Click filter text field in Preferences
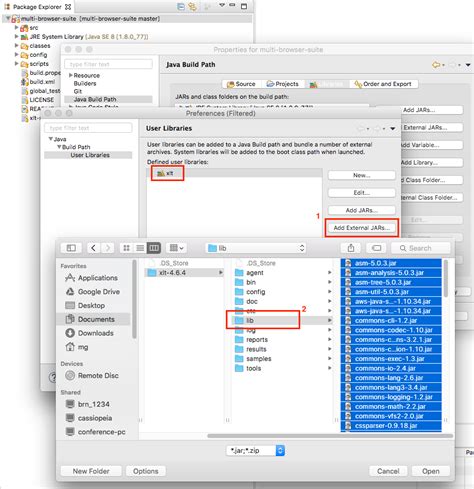The height and width of the screenshot is (489, 474). [88, 128]
